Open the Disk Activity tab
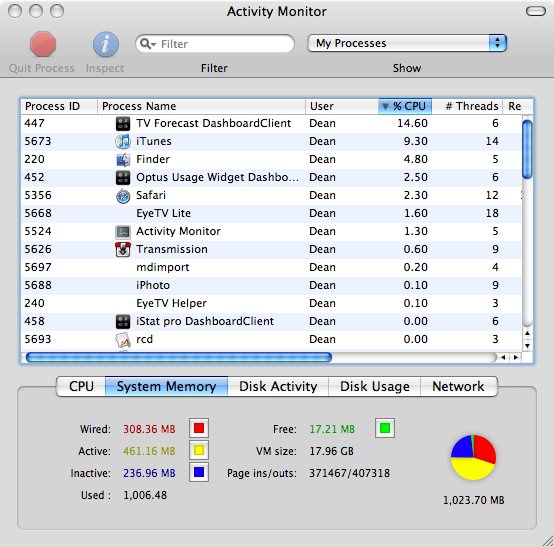Image resolution: width=554 pixels, height=547 pixels. pos(278,387)
